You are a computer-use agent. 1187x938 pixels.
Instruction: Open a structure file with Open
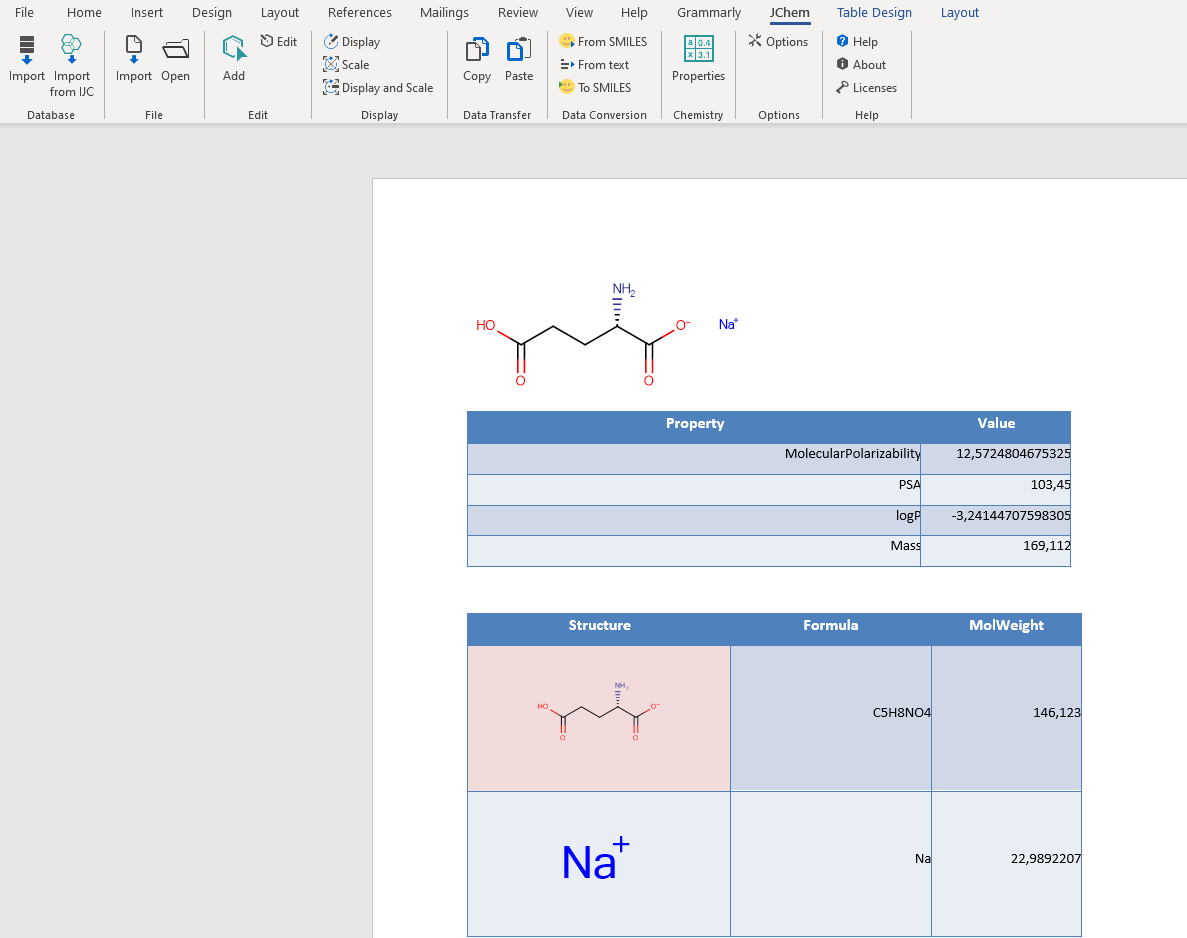pos(176,60)
